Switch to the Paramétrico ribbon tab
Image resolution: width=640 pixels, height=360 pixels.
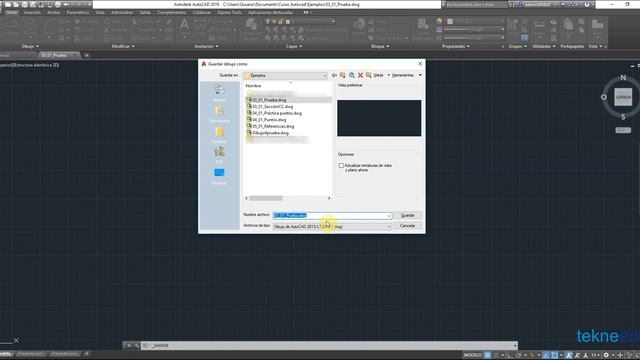tap(78, 13)
